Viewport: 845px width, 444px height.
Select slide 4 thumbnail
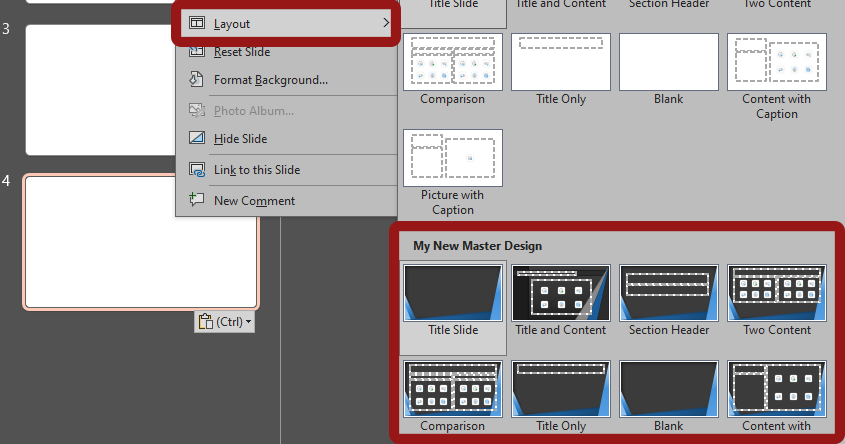pyautogui.click(x=141, y=241)
